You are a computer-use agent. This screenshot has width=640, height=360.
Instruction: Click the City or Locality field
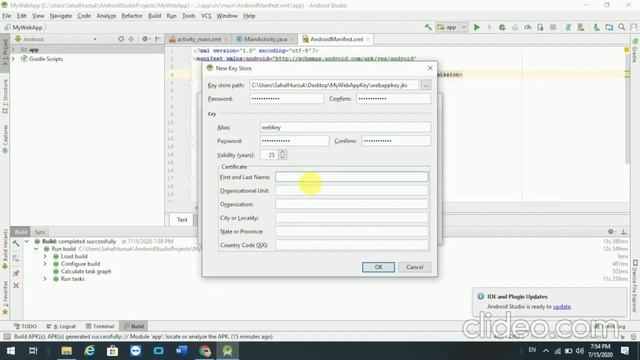351,218
